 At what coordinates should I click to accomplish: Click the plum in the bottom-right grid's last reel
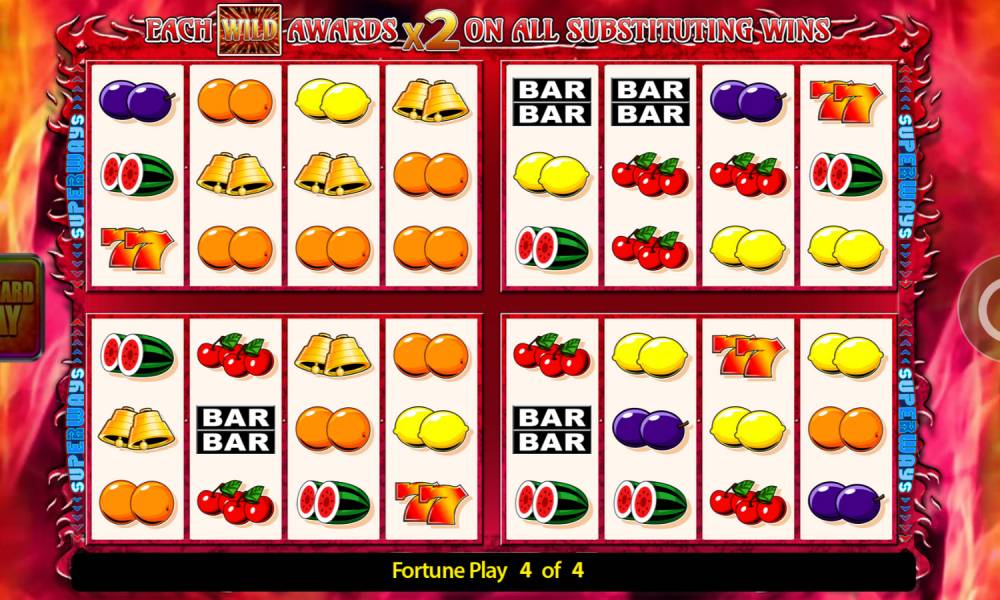[846, 502]
